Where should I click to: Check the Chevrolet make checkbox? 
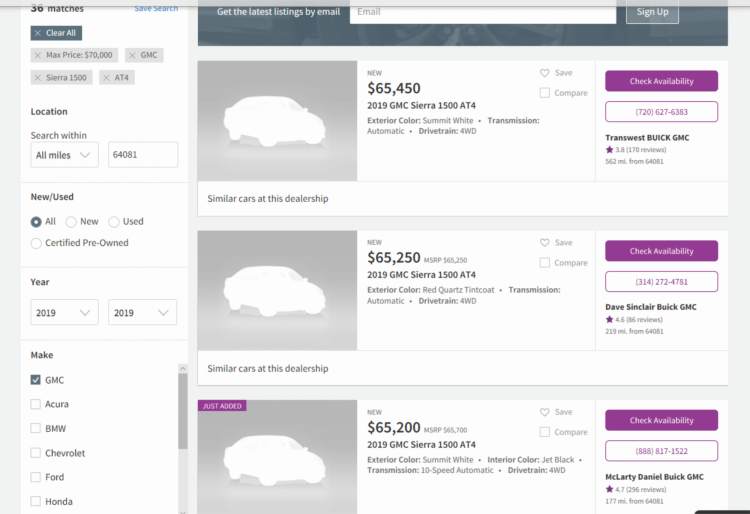[35, 452]
